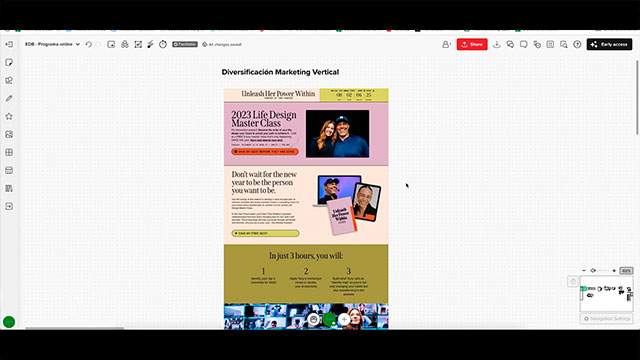Viewport: 640px width, 360px height.
Task: Click the zoom out minus button
Action: [x=584, y=271]
